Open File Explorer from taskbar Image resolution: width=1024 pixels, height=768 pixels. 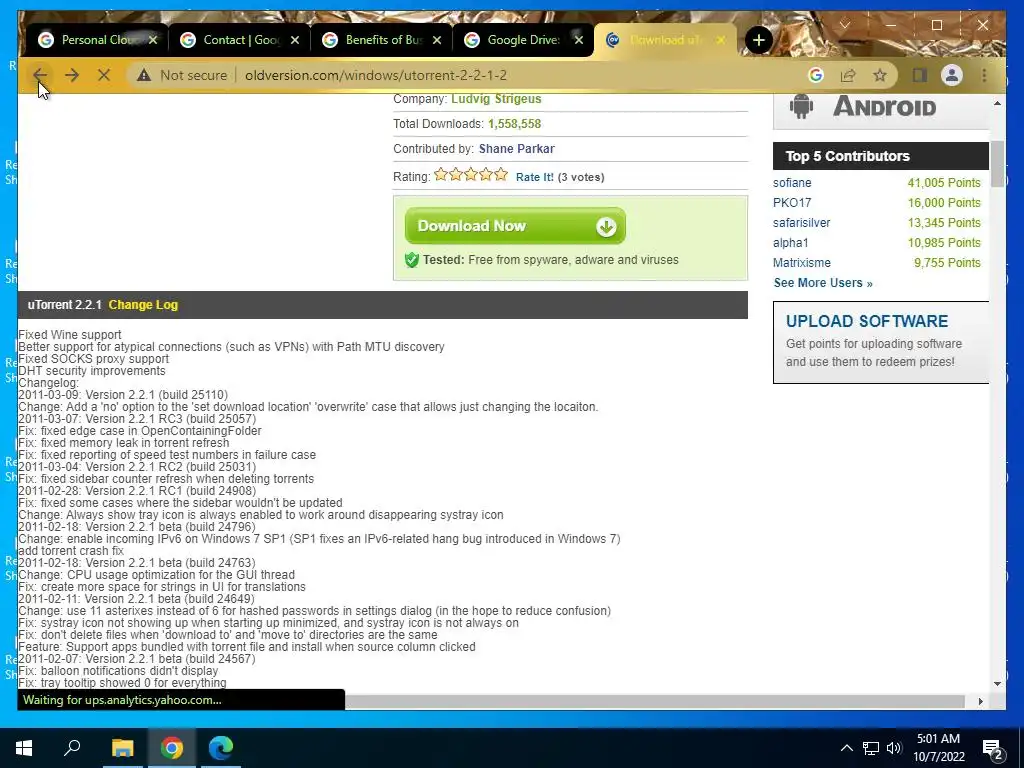tap(122, 748)
